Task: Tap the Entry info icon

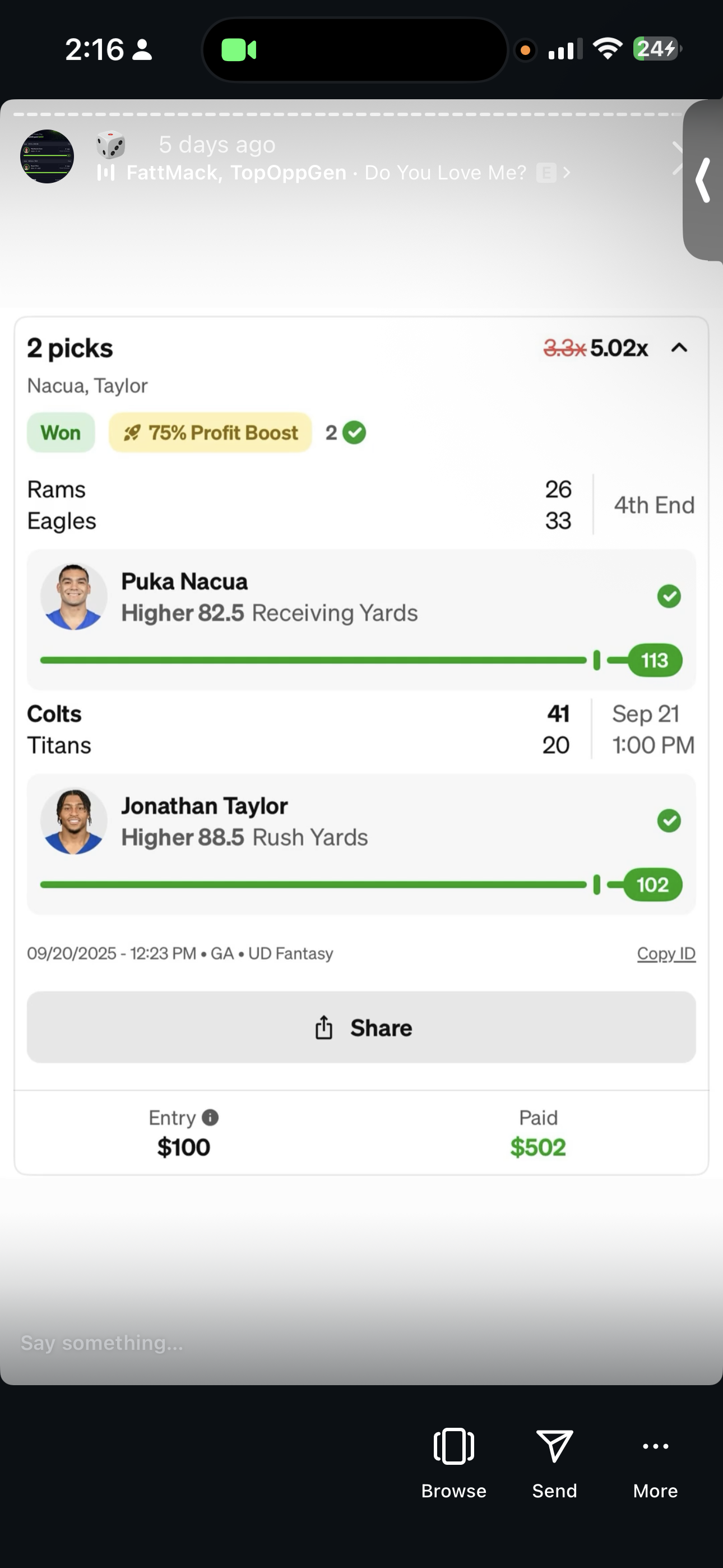Action: (x=210, y=1118)
